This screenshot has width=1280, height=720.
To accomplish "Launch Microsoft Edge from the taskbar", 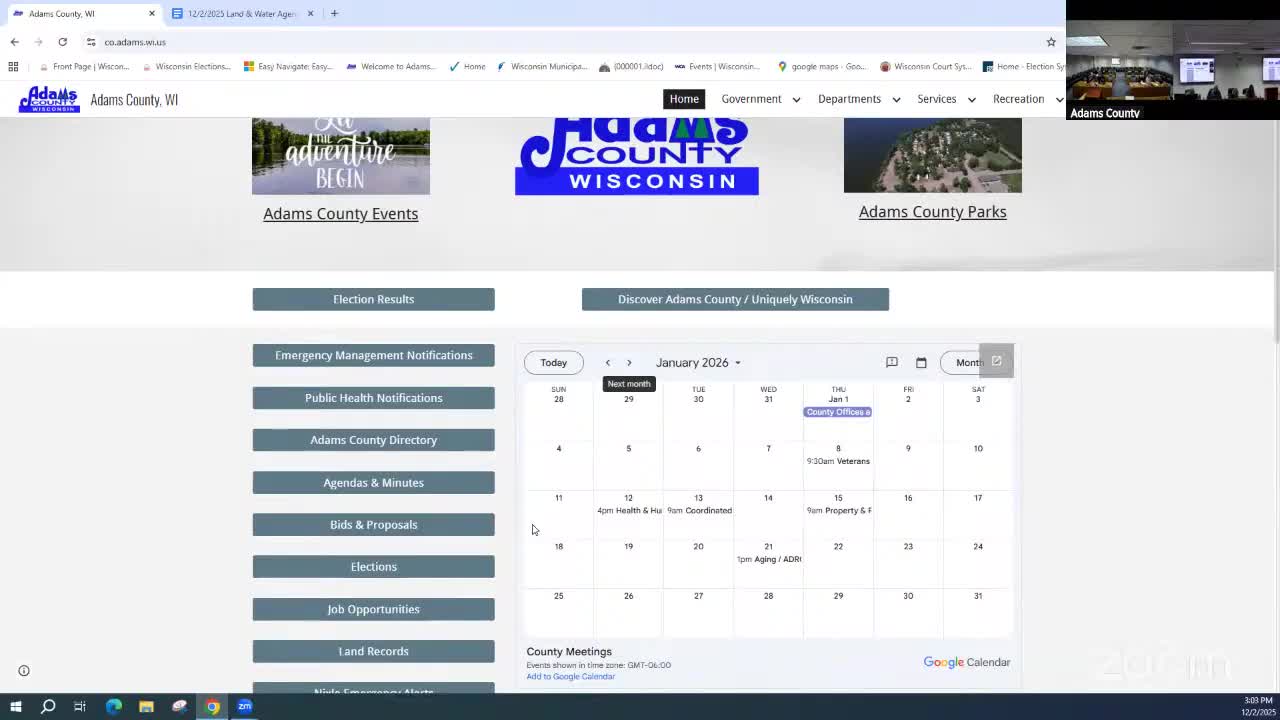I will click(113, 706).
